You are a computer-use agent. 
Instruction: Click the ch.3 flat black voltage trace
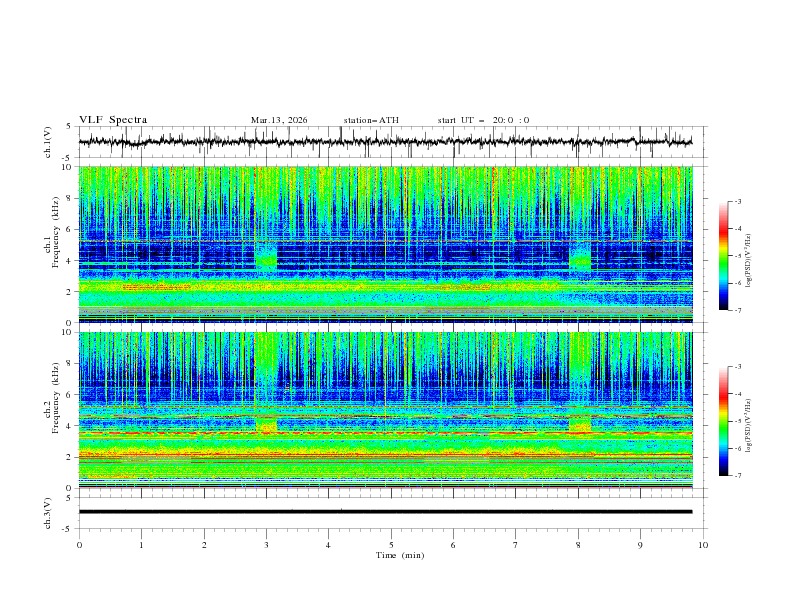click(x=385, y=512)
